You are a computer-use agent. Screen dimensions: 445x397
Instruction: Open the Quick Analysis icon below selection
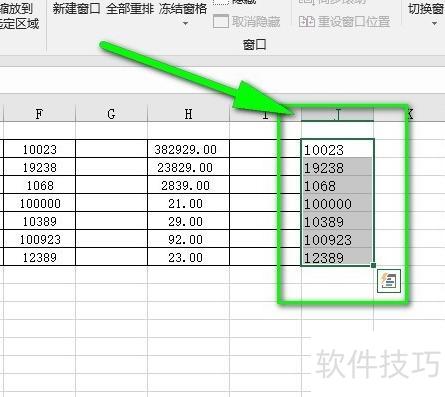pyautogui.click(x=389, y=281)
